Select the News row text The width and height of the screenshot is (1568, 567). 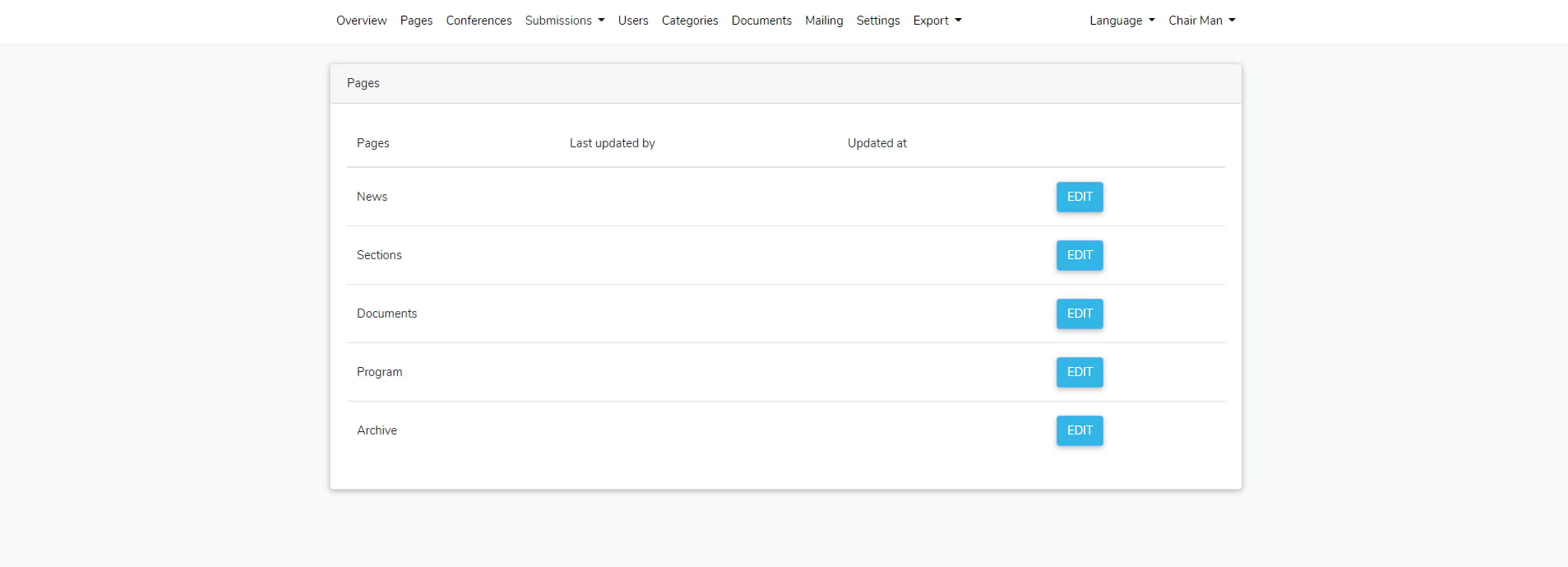point(372,197)
